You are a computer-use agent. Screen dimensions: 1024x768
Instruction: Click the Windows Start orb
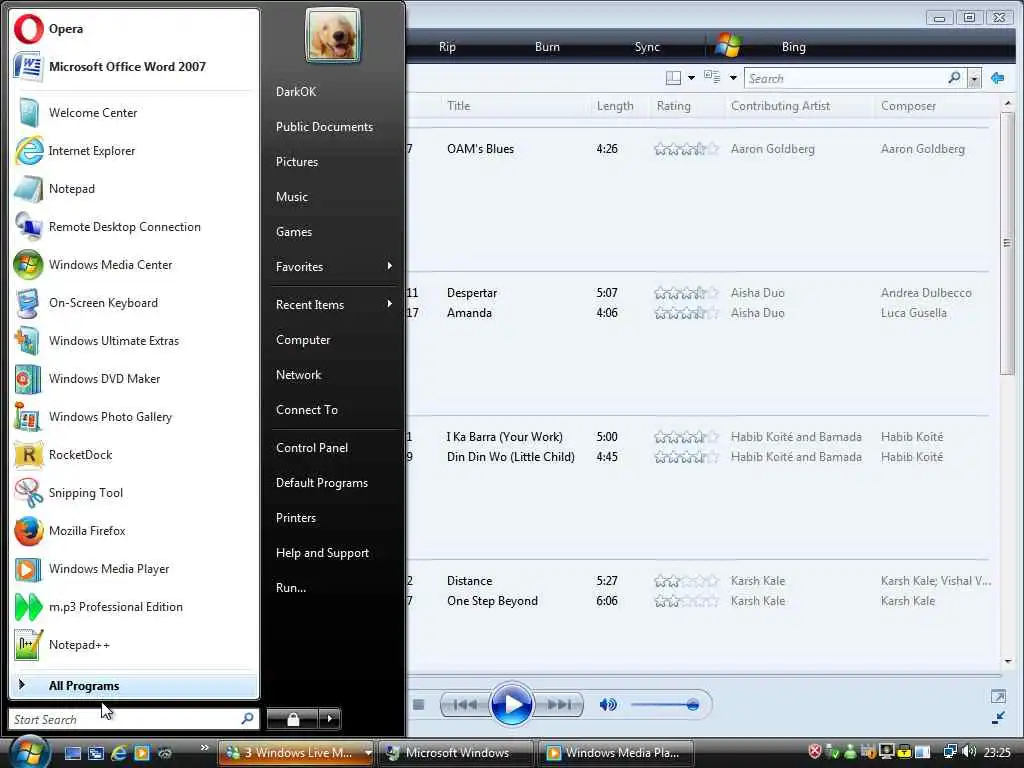(28, 751)
